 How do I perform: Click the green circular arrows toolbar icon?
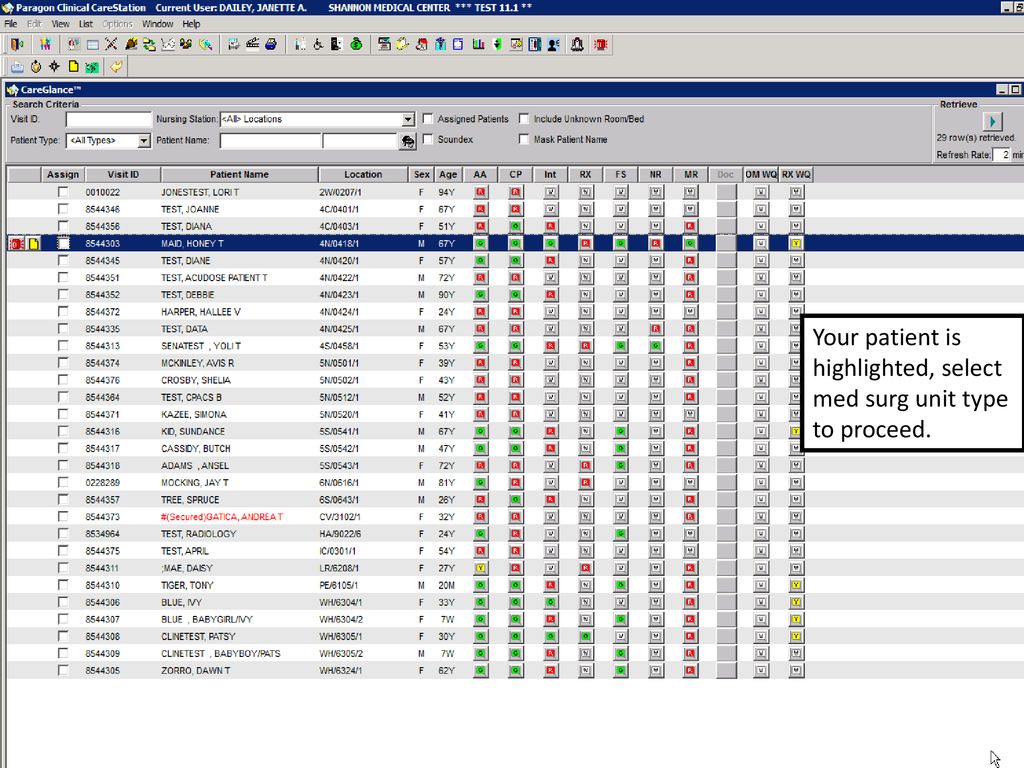(x=150, y=44)
